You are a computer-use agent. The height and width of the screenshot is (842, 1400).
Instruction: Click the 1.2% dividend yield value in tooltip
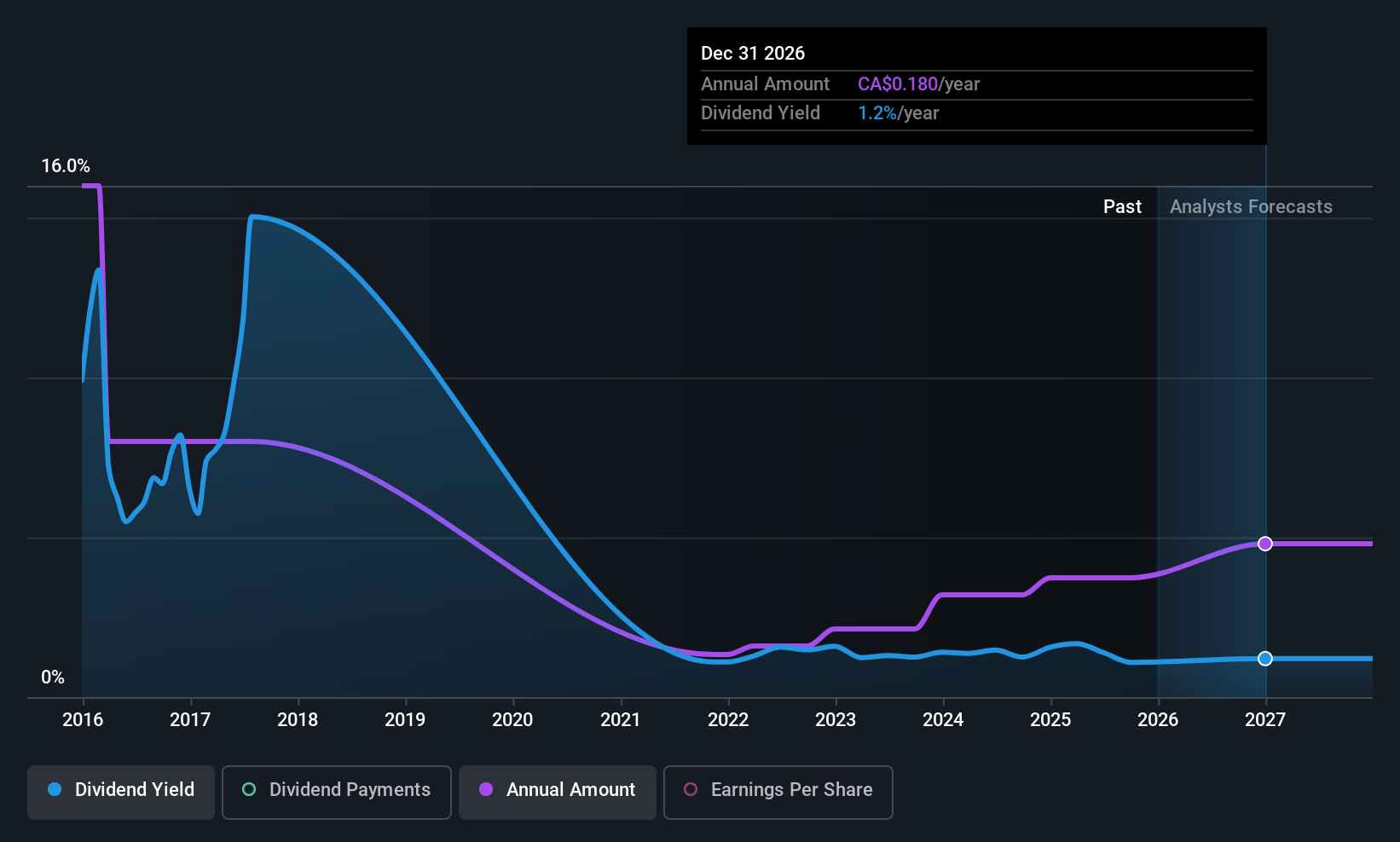[x=877, y=113]
